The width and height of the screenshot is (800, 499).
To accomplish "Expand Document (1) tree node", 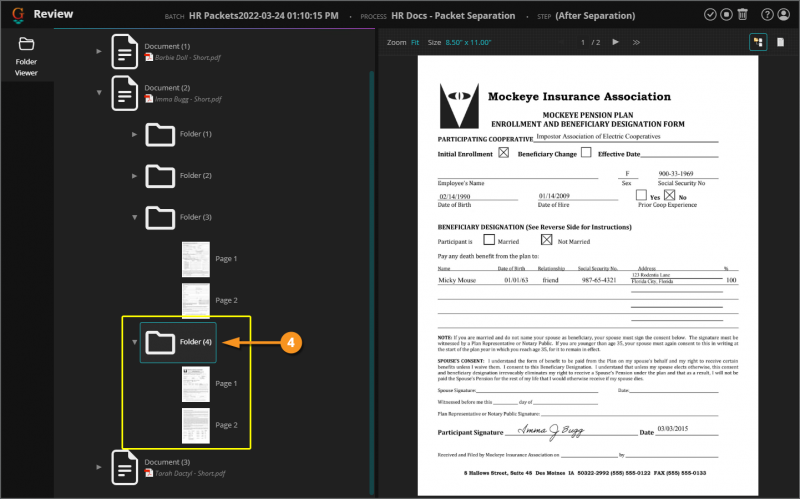I will pyautogui.click(x=99, y=51).
